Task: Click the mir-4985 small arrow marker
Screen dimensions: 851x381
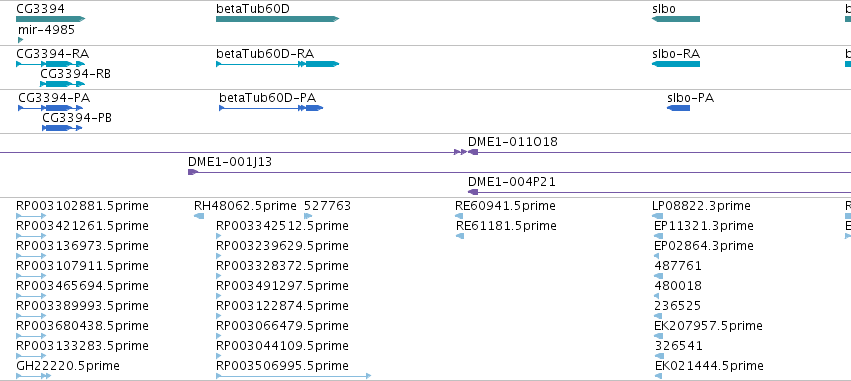Action: [x=21, y=40]
